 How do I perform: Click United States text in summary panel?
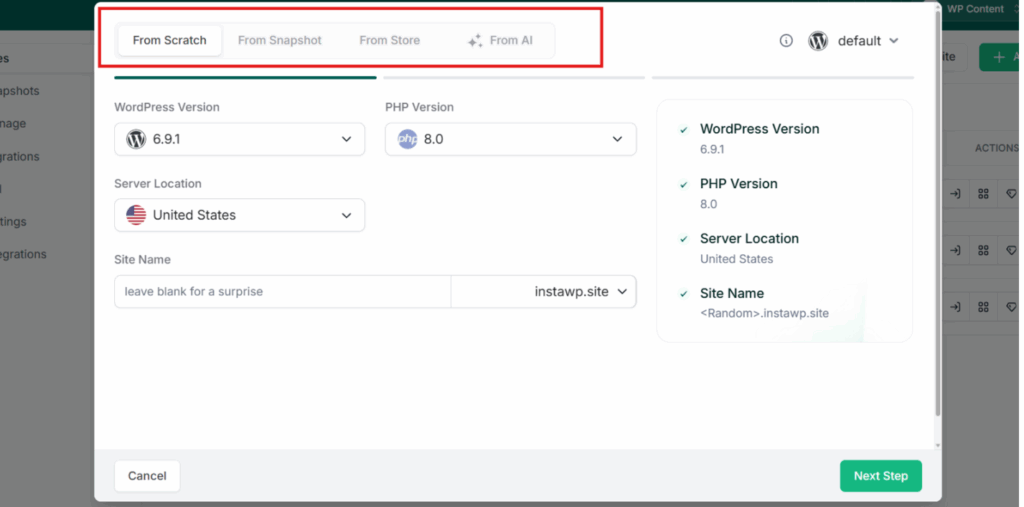point(737,259)
